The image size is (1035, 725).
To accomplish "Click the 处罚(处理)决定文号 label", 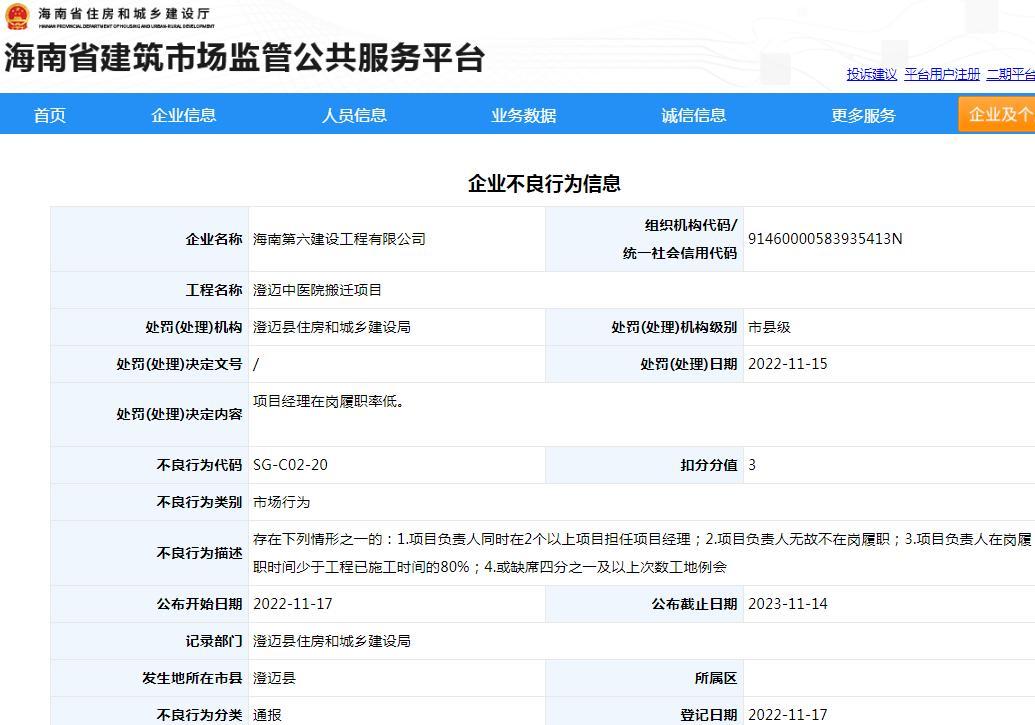I will (x=180, y=364).
